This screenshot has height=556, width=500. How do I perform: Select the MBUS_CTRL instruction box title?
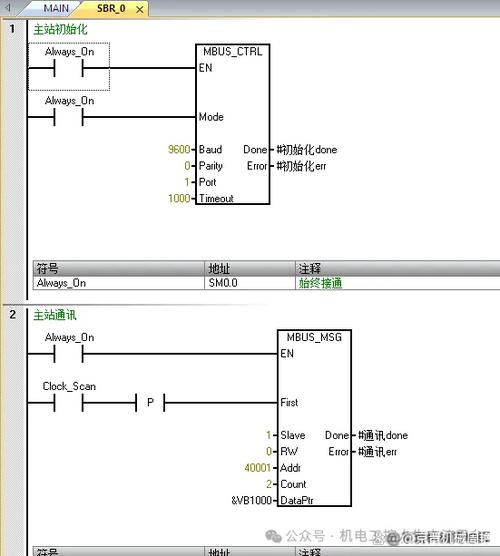point(233,52)
